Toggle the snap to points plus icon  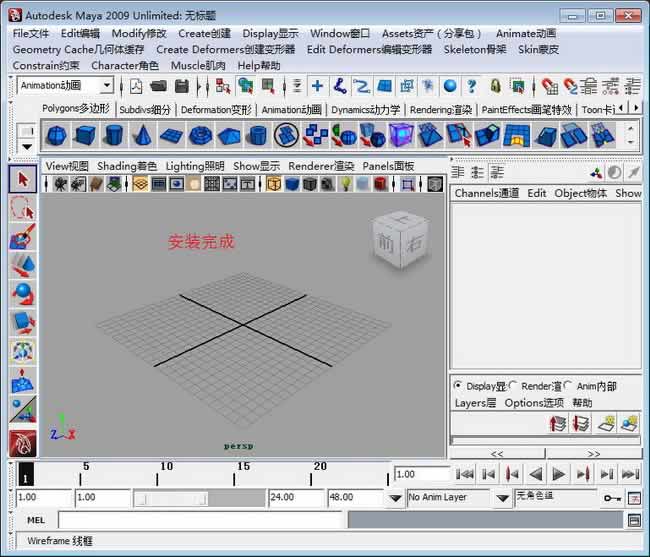click(317, 86)
